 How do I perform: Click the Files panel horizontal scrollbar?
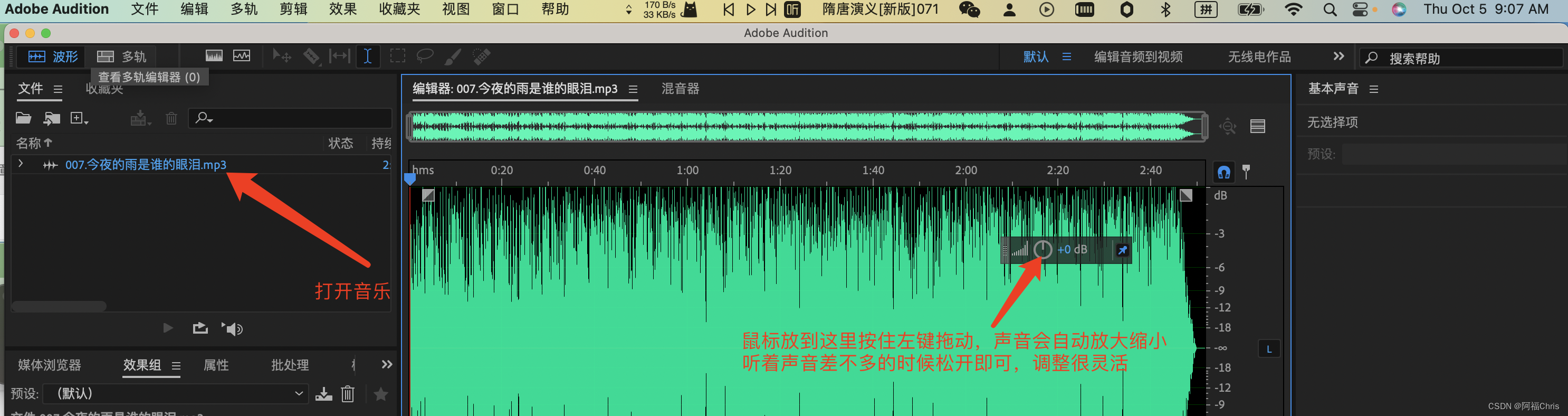click(x=59, y=306)
